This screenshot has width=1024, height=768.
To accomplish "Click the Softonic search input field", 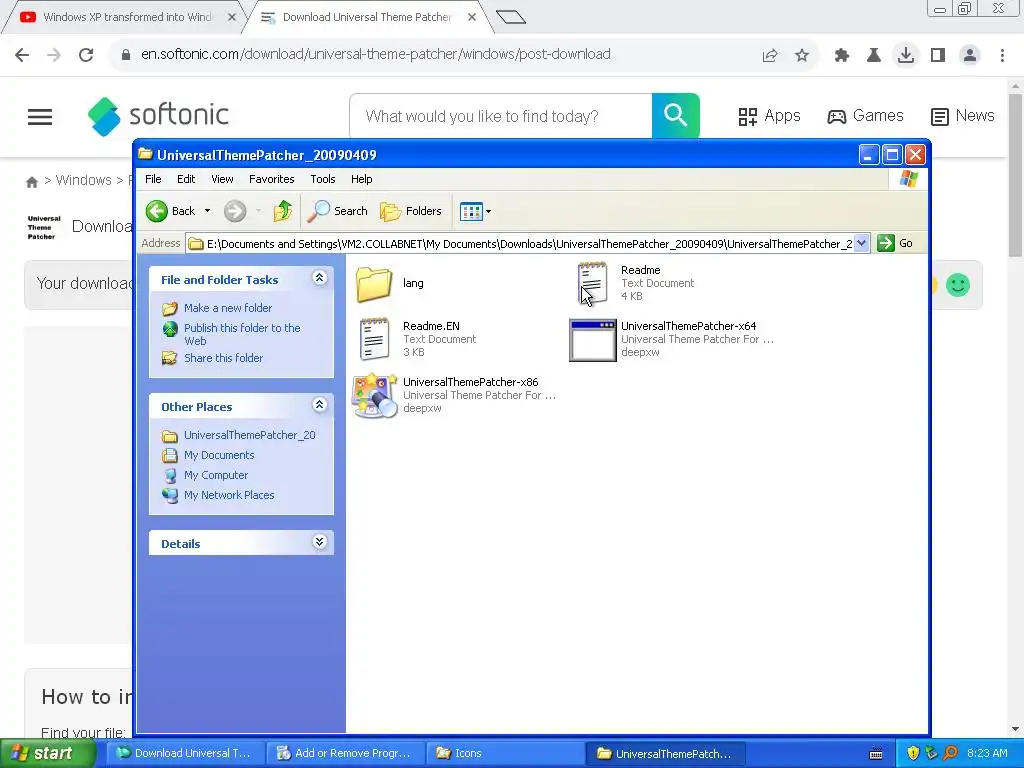I will click(501, 116).
